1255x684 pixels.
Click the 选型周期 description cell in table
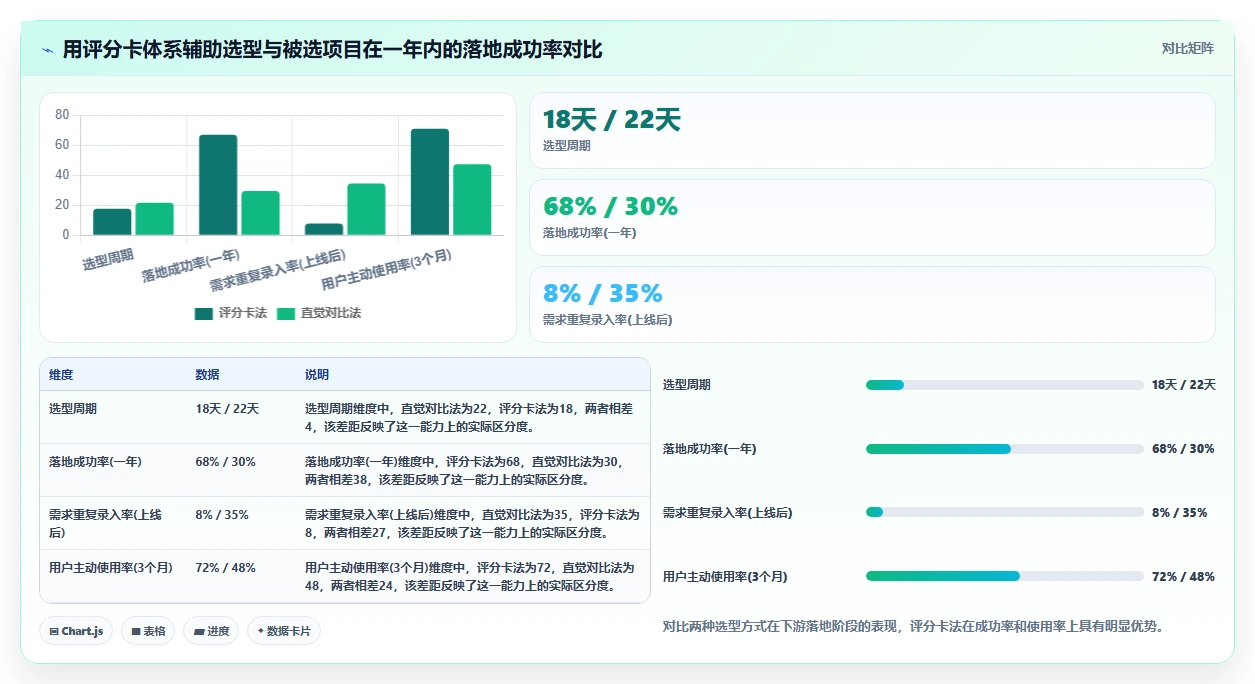(471, 417)
